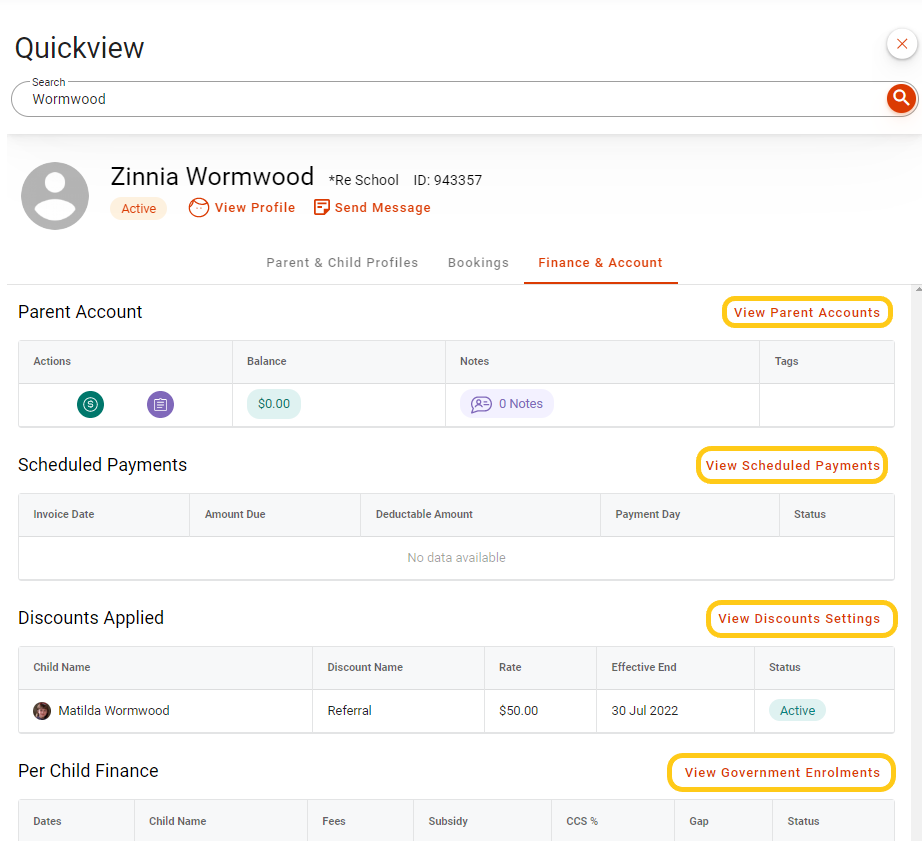Click View Parent Accounts link
922x853 pixels.
pyautogui.click(x=807, y=313)
